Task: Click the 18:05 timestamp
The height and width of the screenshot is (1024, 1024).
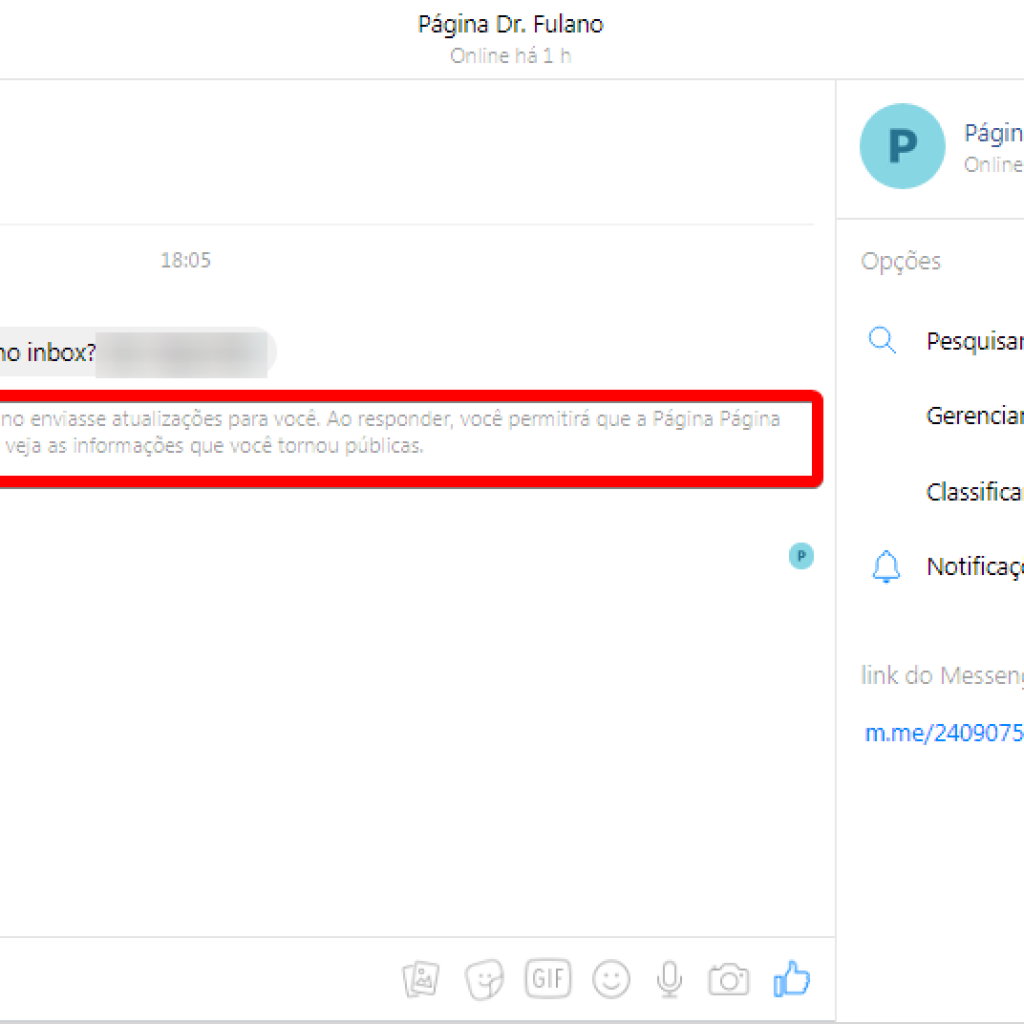Action: [x=185, y=260]
